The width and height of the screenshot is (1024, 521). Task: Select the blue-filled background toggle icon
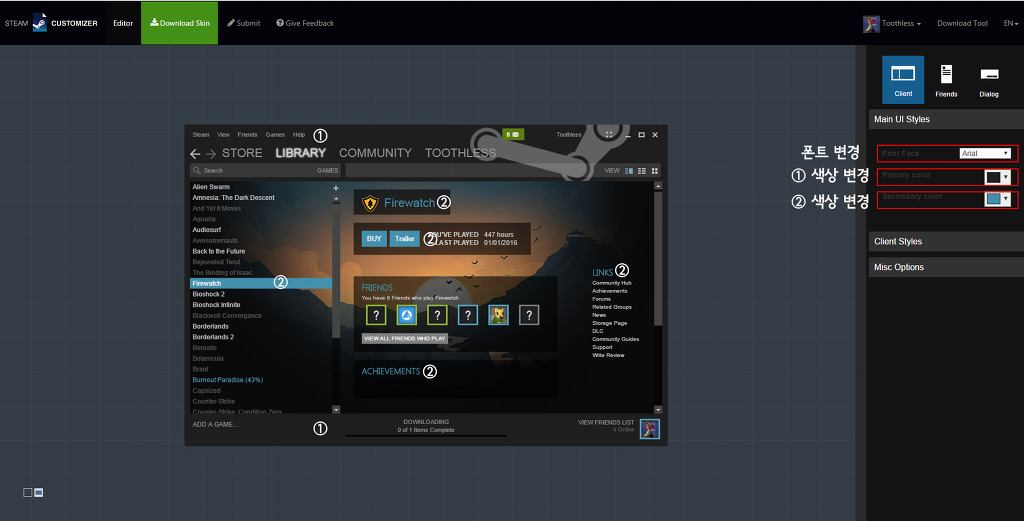39,492
